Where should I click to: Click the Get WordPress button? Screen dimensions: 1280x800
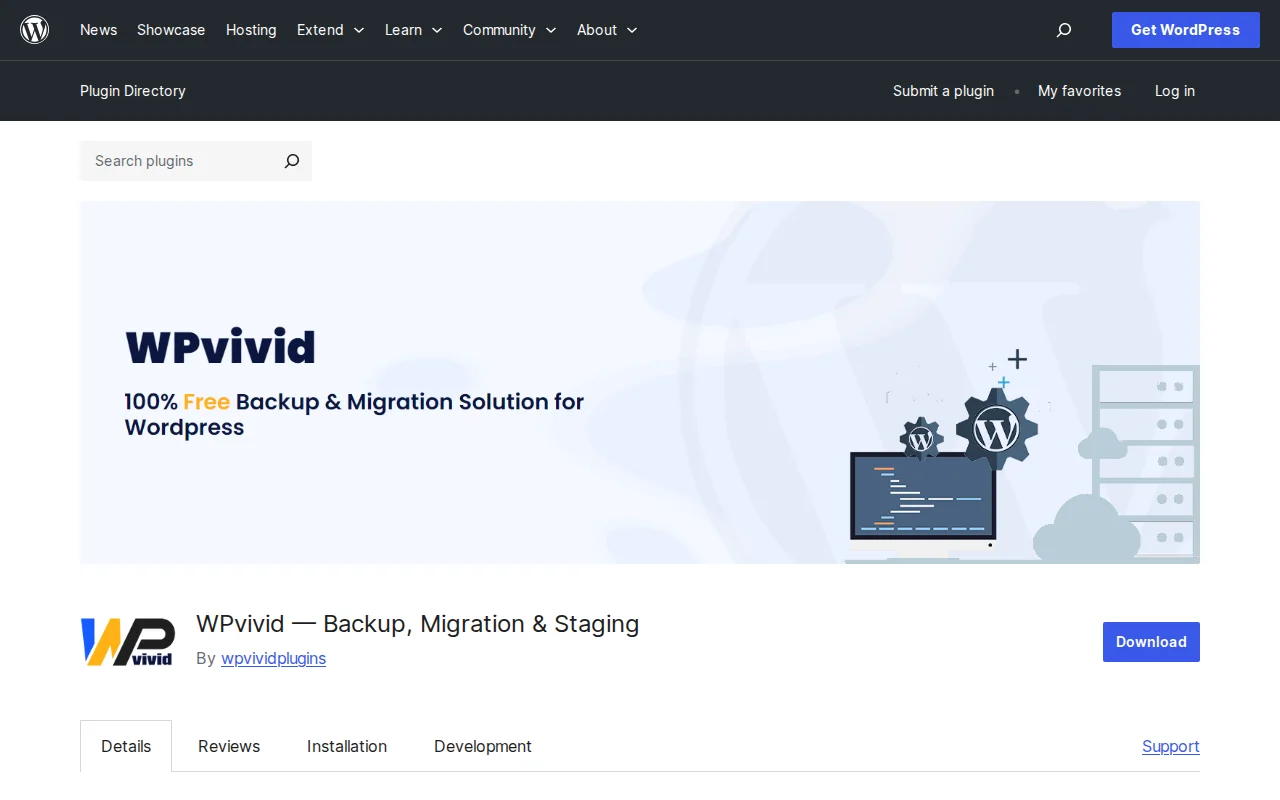click(1185, 30)
